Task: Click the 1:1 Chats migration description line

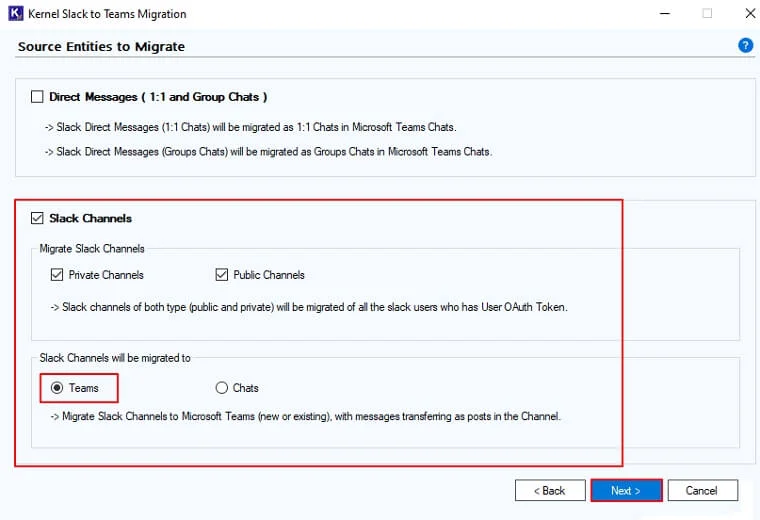Action: pos(251,127)
